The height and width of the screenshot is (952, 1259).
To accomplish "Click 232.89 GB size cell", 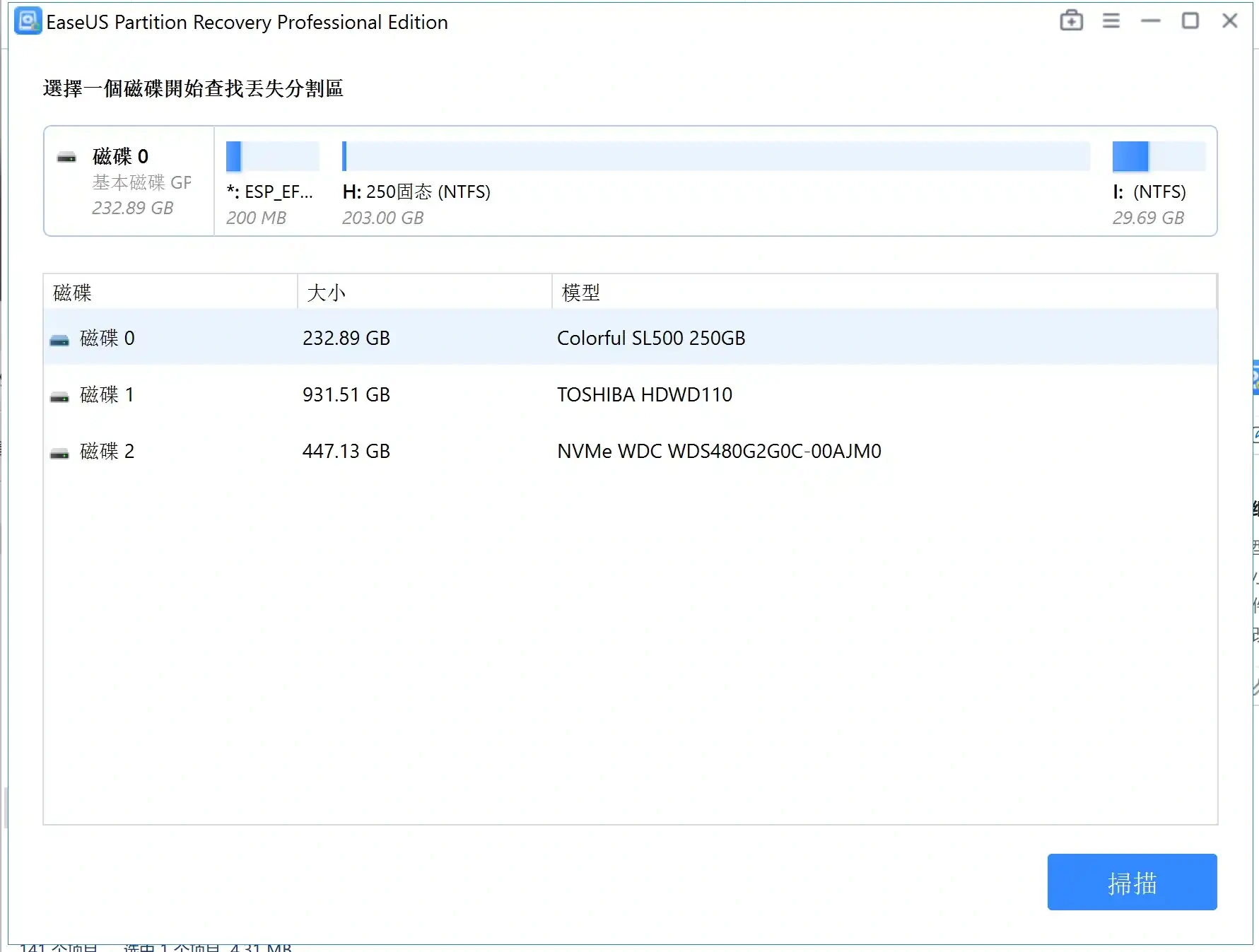I will tap(346, 338).
